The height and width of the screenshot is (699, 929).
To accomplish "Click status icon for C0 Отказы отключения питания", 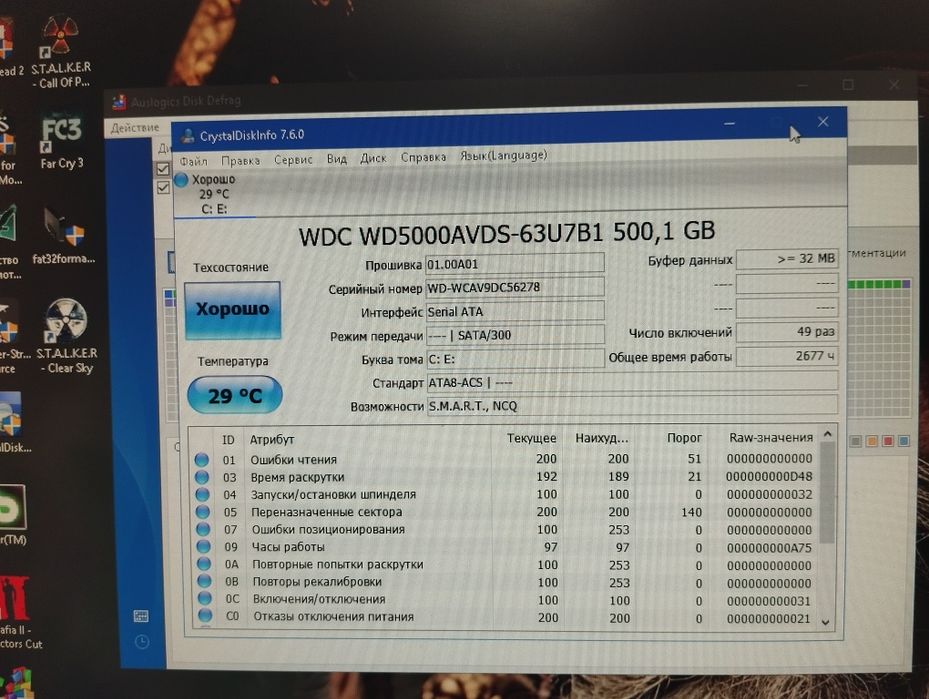I will click(x=206, y=615).
